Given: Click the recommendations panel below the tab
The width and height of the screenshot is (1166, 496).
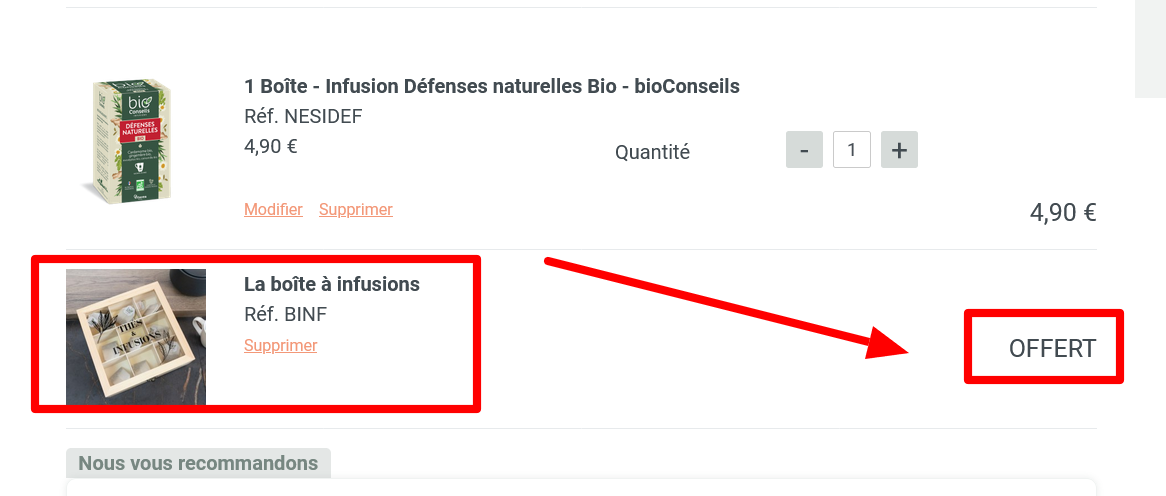Looking at the screenshot, I should (580, 488).
